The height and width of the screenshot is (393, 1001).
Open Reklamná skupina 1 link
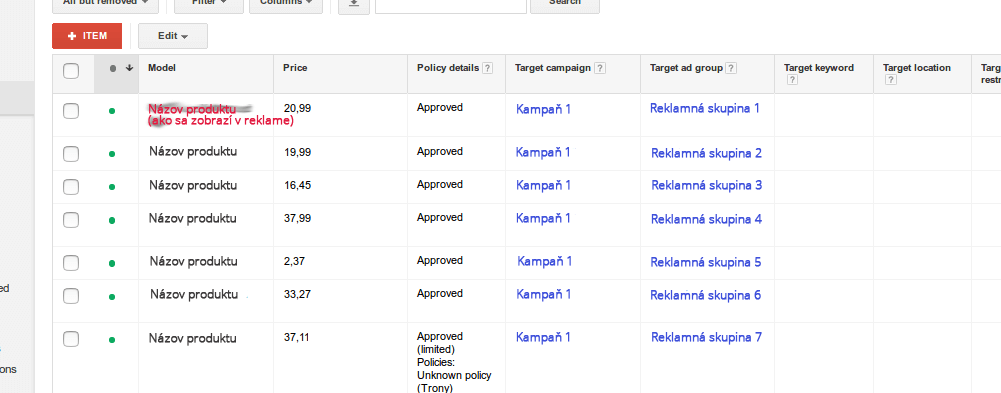click(705, 108)
